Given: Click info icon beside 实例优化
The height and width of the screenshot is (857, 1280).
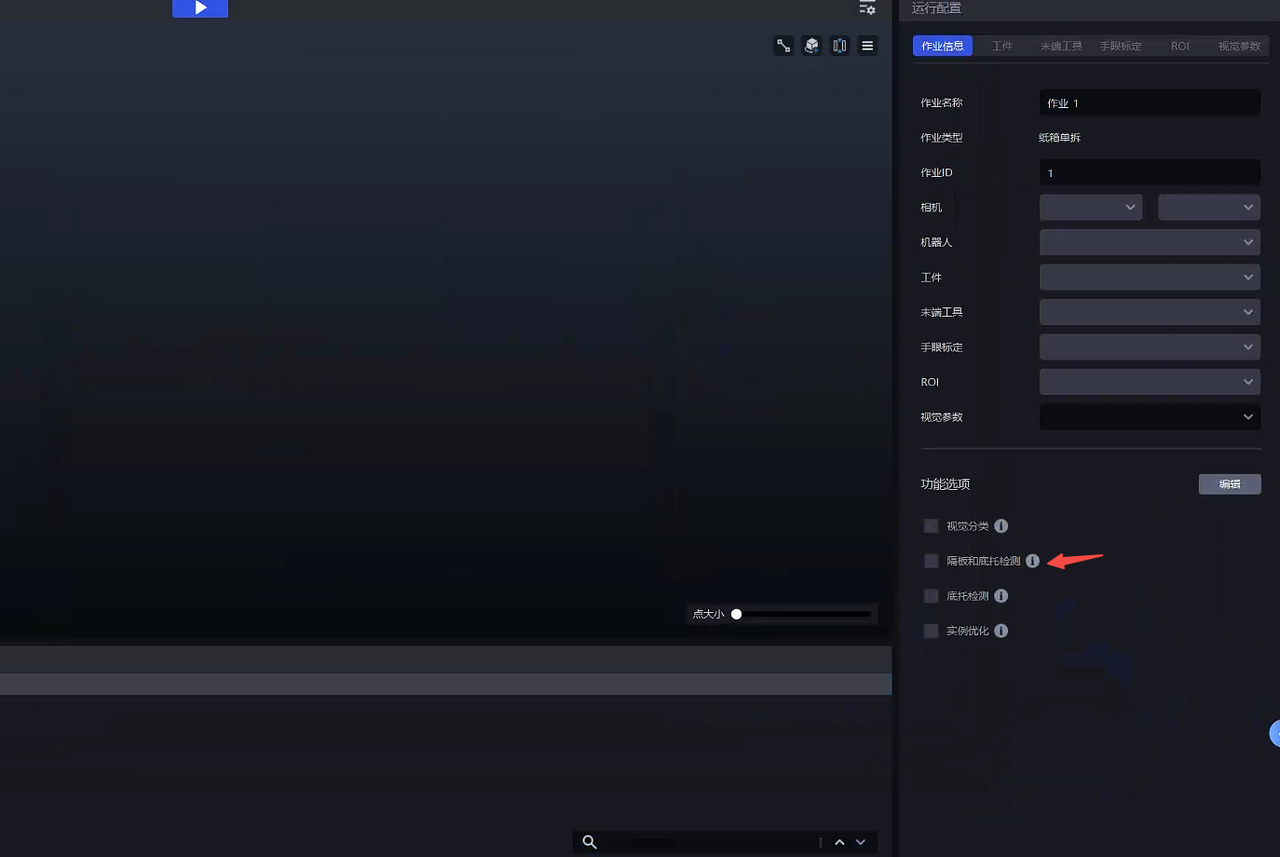Looking at the screenshot, I should click(x=1001, y=631).
